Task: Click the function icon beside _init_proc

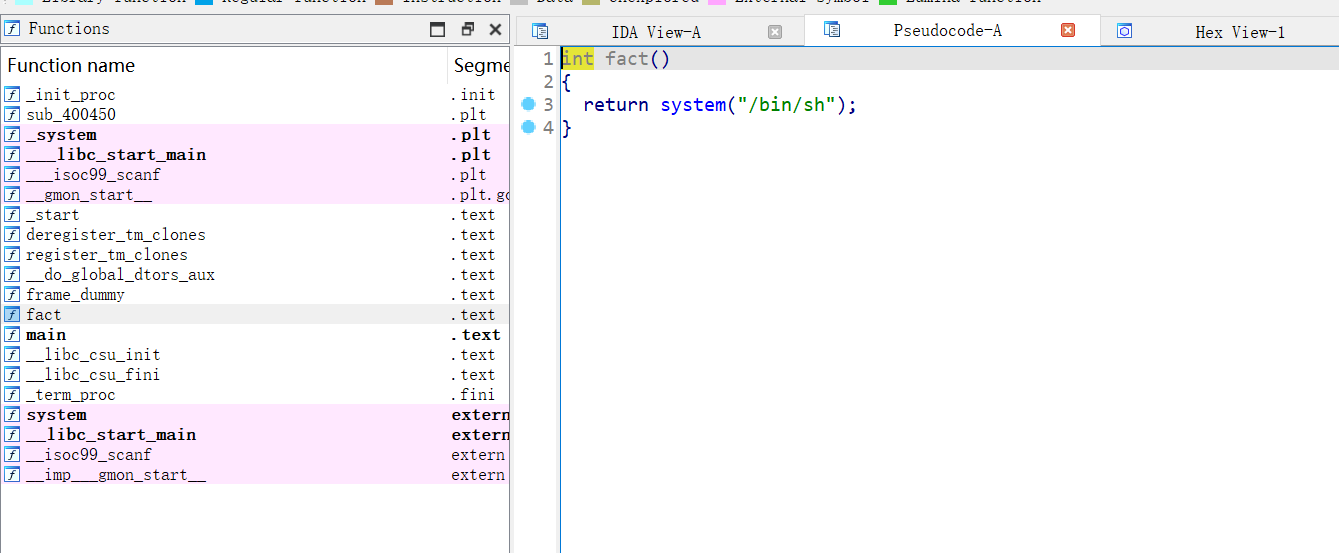Action: pos(12,95)
